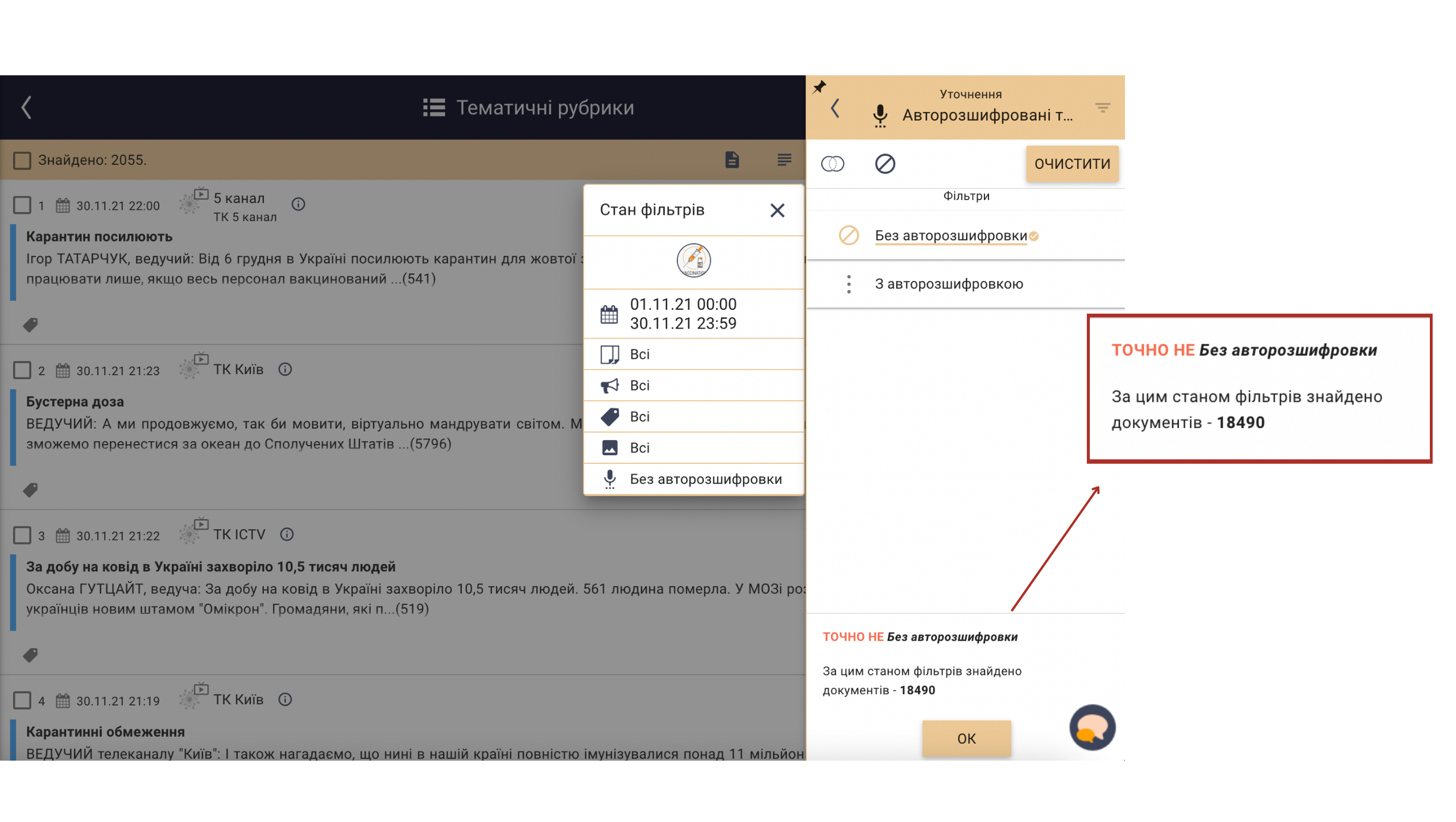
Task: Tick the checkbox for result 4
Action: [x=22, y=700]
